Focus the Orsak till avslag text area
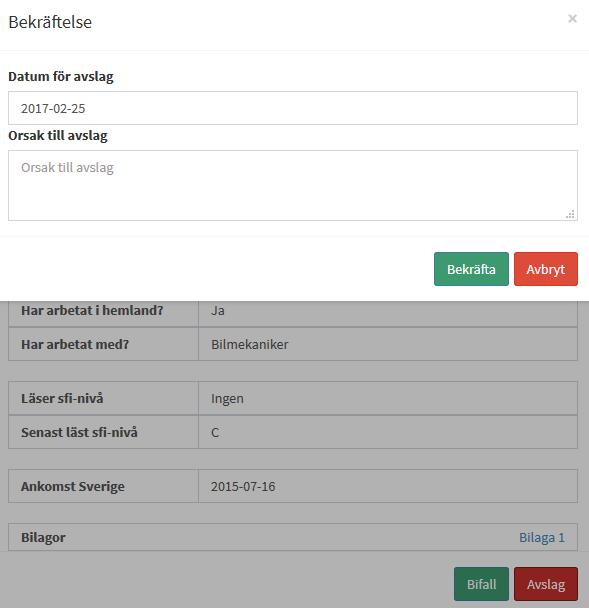Screen dimensions: 589x608 click(x=293, y=186)
